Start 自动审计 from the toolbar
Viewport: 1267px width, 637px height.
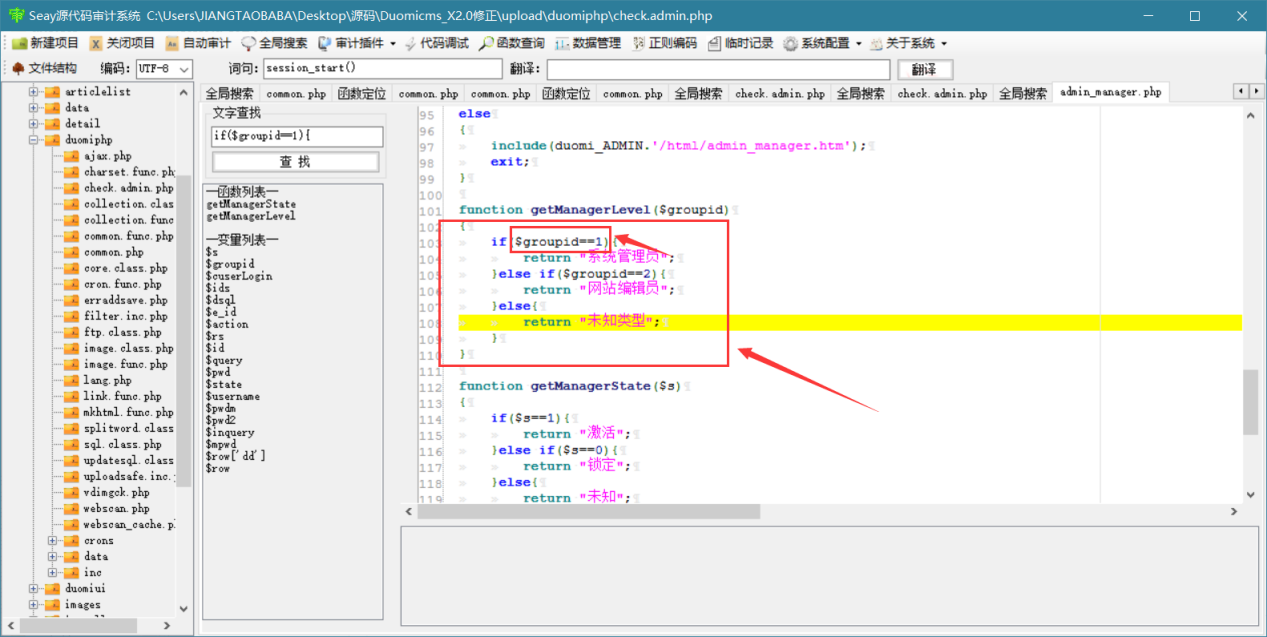[x=198, y=43]
